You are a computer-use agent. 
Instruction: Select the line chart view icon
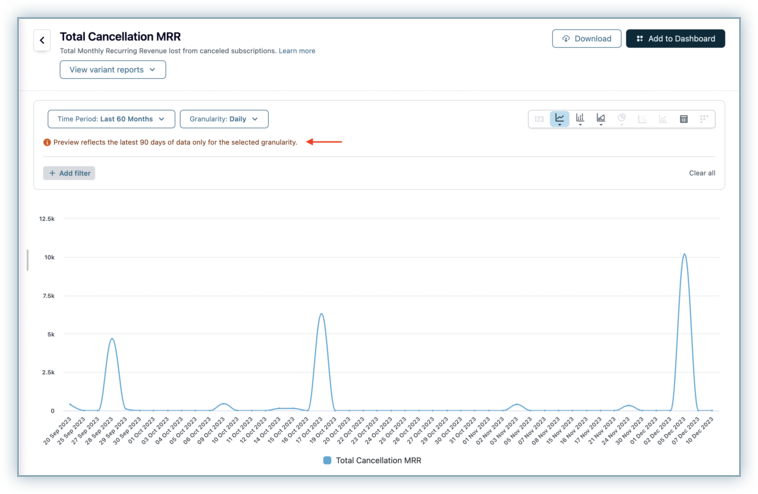point(560,119)
